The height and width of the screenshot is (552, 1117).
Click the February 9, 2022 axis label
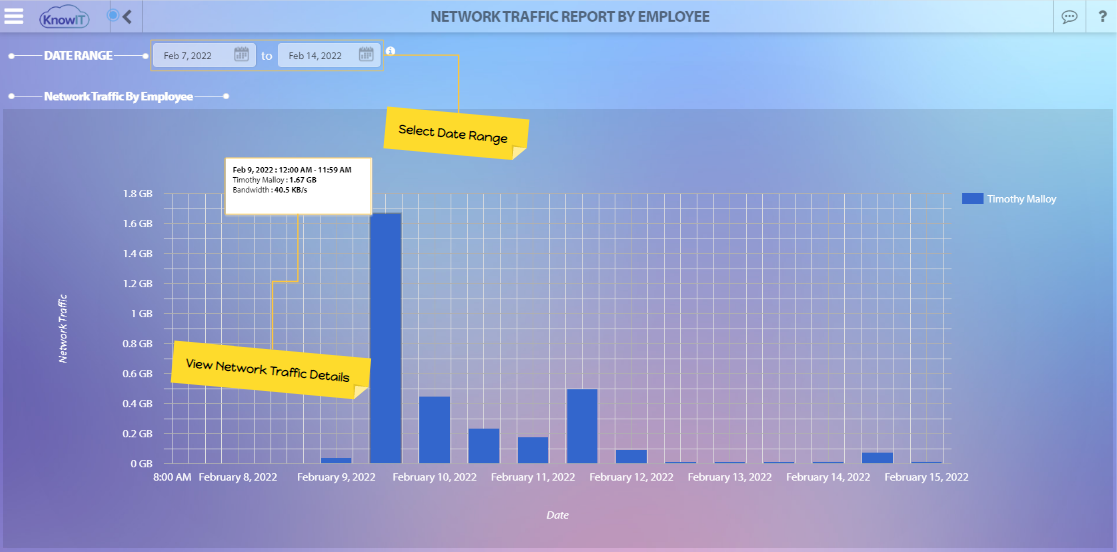coord(336,477)
